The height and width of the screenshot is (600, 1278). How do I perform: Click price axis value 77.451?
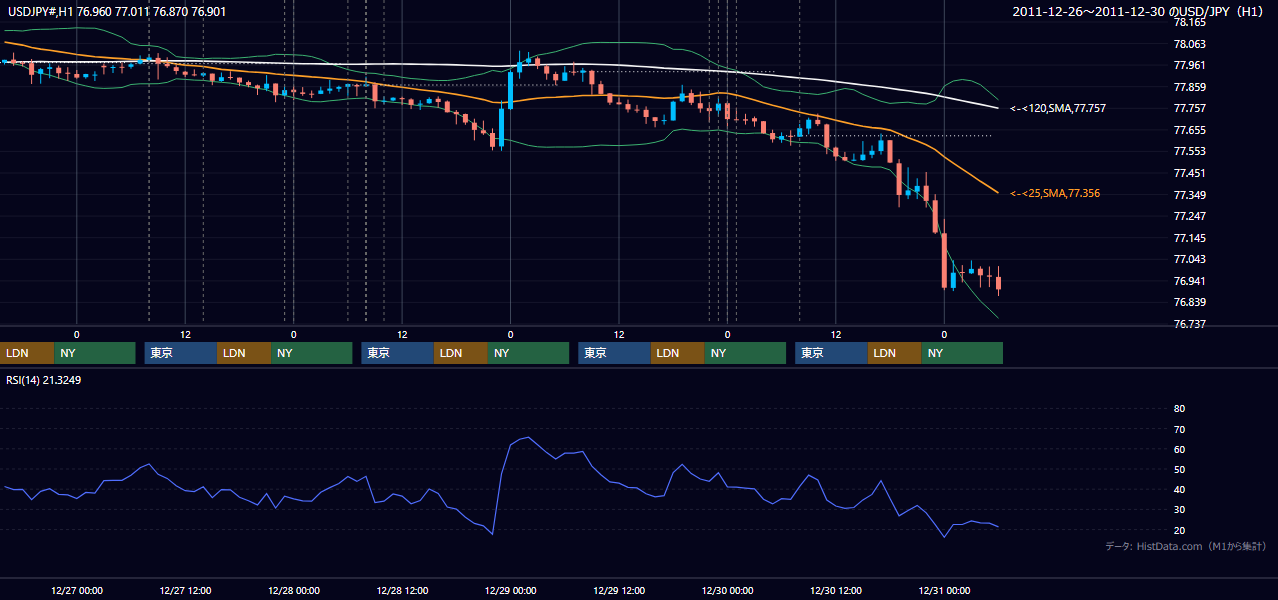coord(1189,173)
